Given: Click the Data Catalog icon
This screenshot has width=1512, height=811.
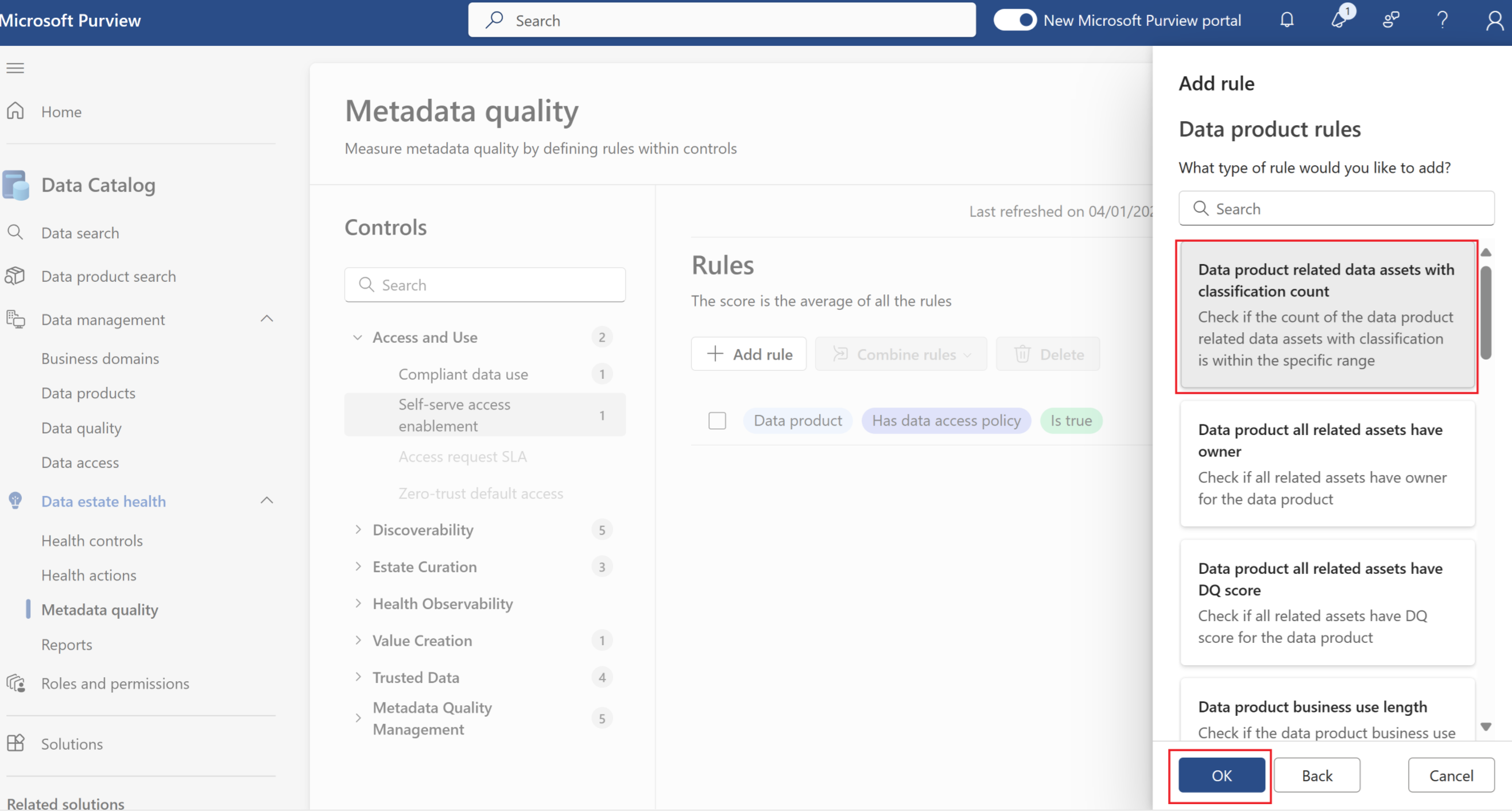Looking at the screenshot, I should [x=16, y=185].
